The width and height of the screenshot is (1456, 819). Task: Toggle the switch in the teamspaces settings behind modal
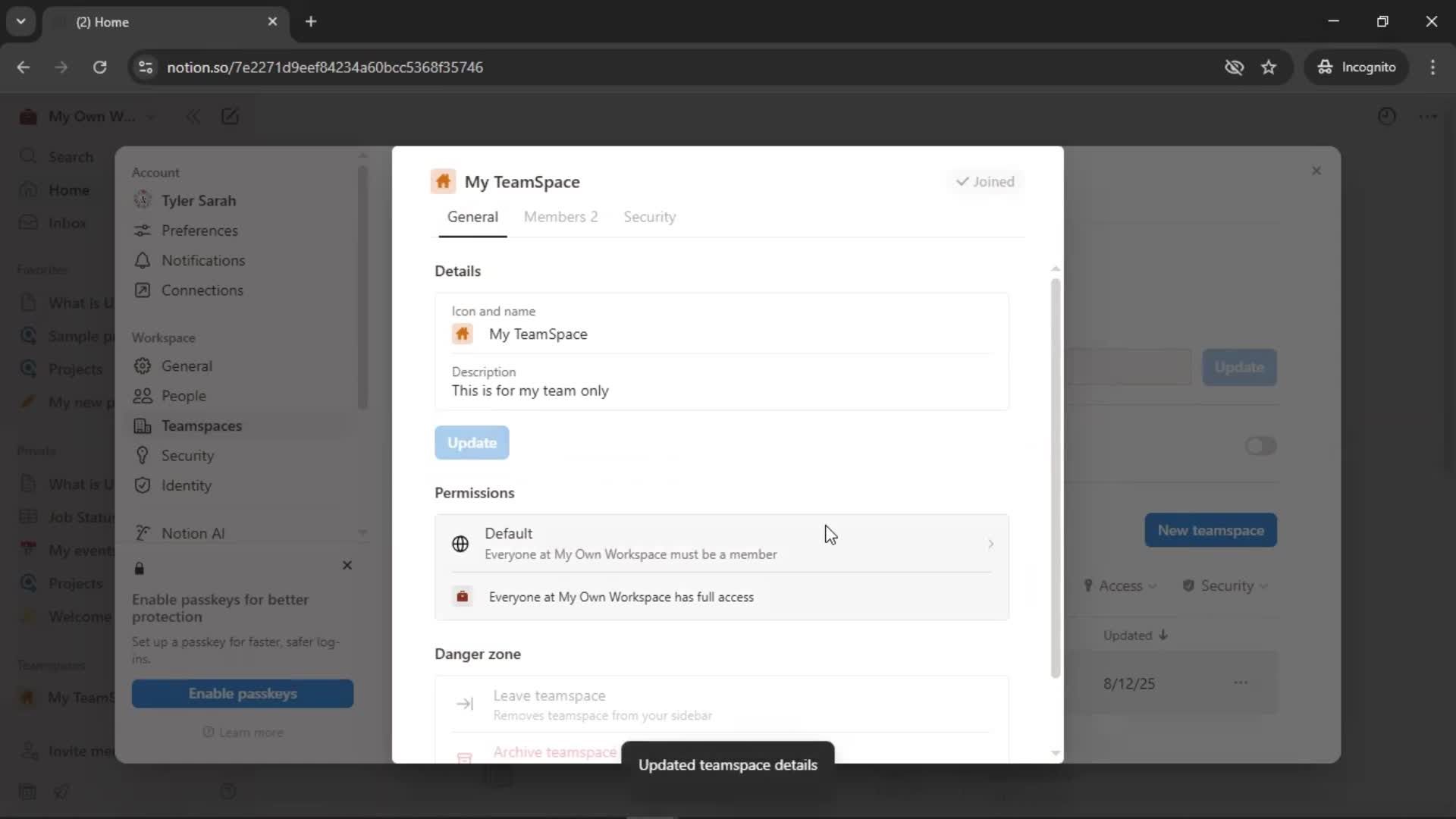(x=1260, y=446)
